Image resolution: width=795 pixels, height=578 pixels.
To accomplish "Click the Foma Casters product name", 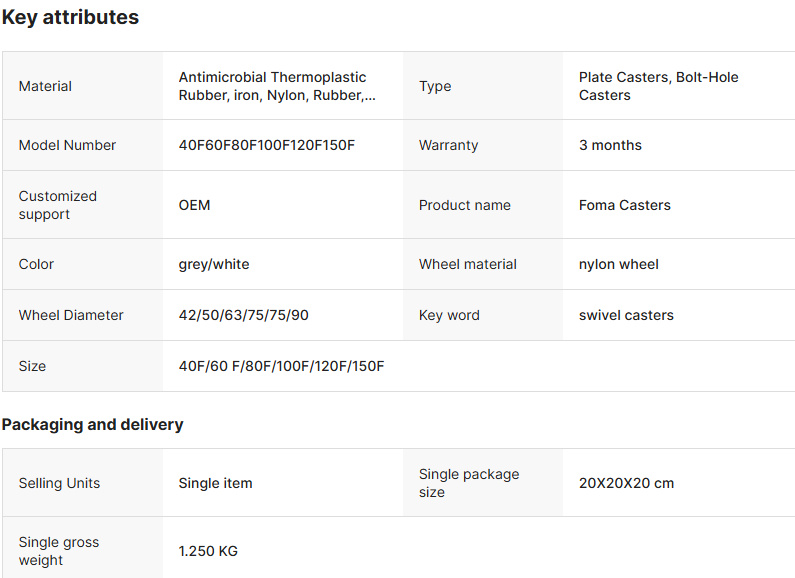I will tap(625, 205).
